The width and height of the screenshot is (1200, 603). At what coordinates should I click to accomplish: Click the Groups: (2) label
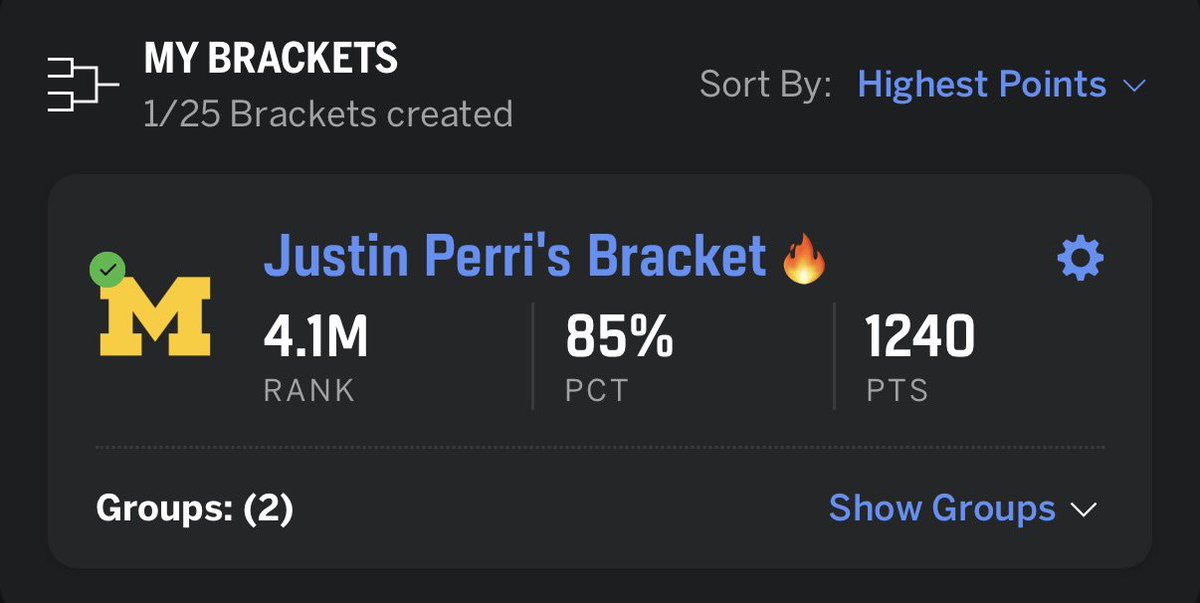(x=195, y=510)
